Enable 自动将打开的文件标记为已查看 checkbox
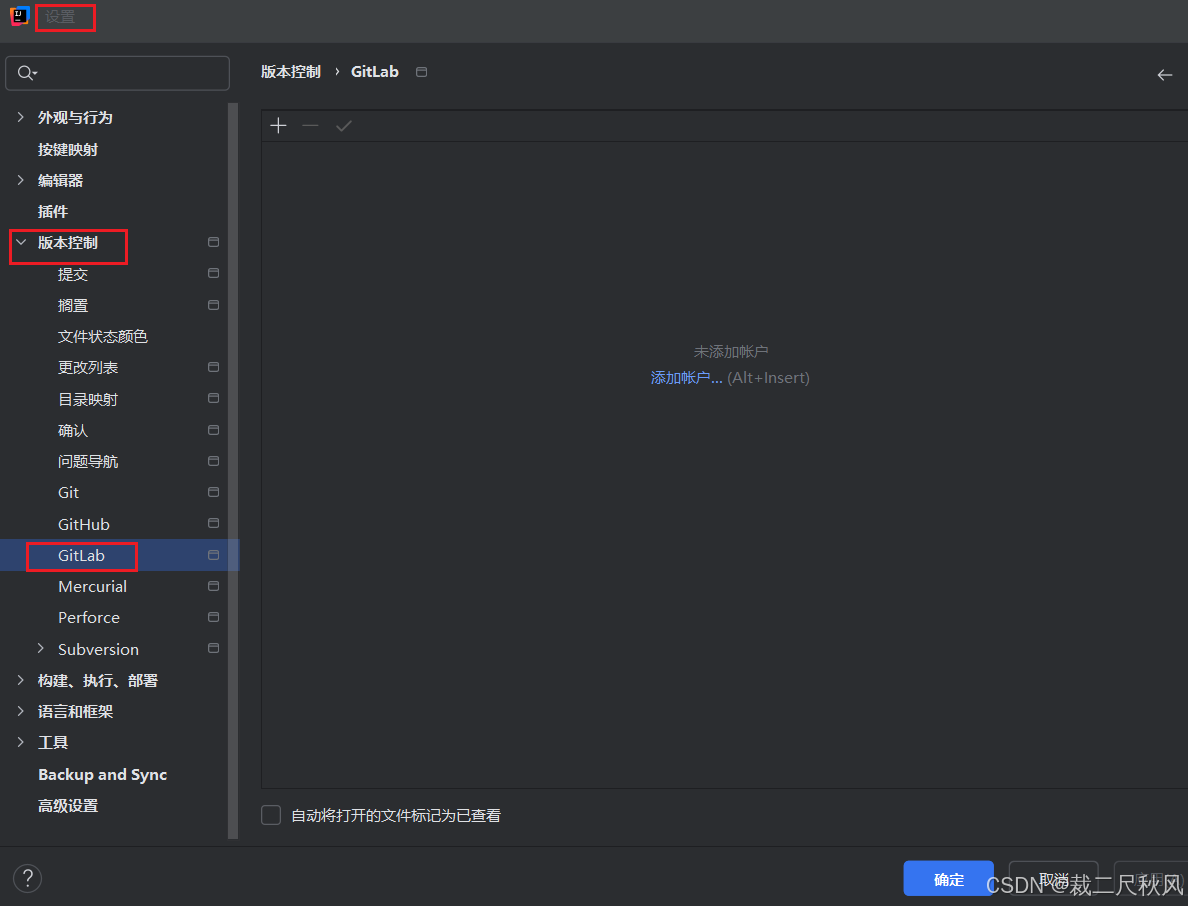The image size is (1188, 906). [270, 815]
